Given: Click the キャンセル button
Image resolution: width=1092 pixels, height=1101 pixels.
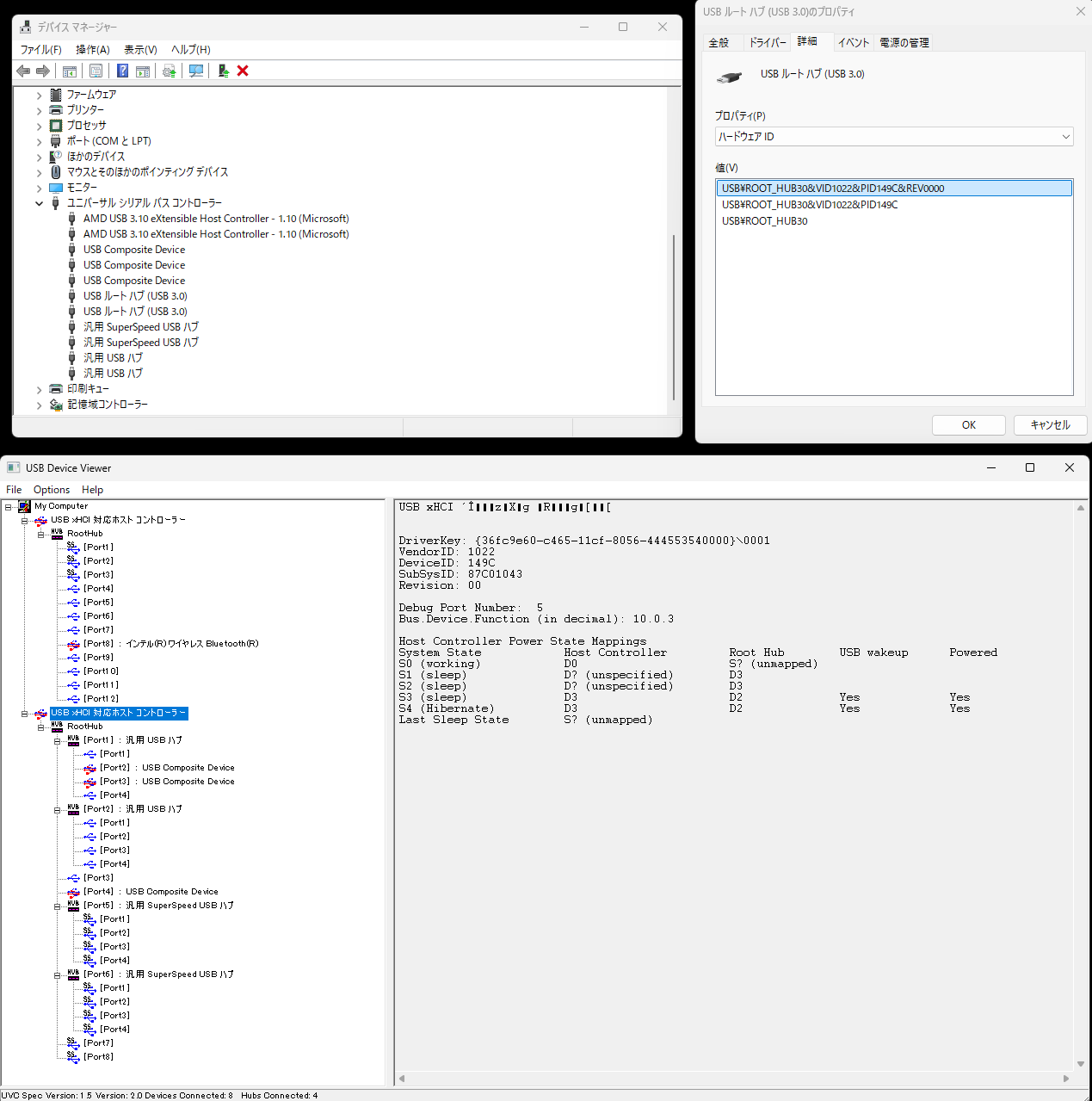Looking at the screenshot, I should click(x=1050, y=425).
